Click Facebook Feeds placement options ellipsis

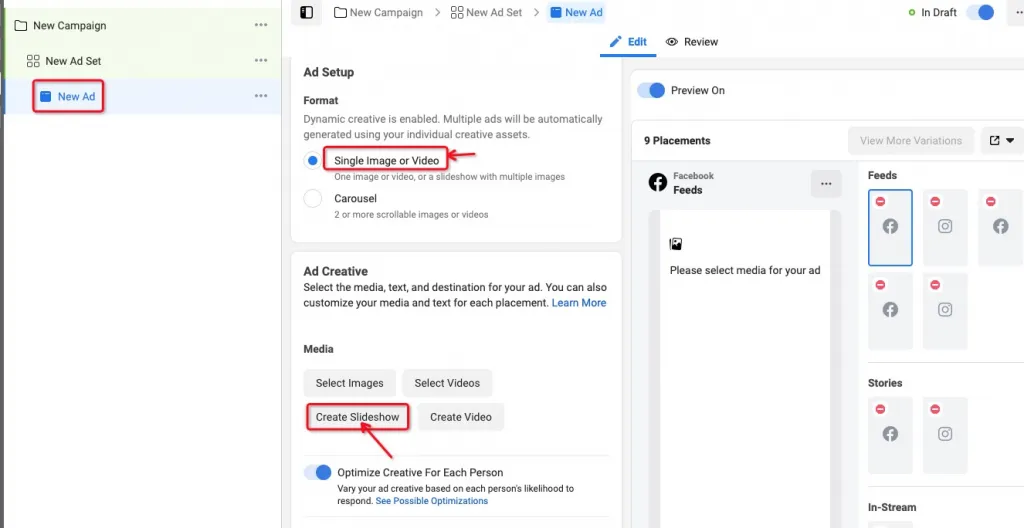pyautogui.click(x=826, y=183)
